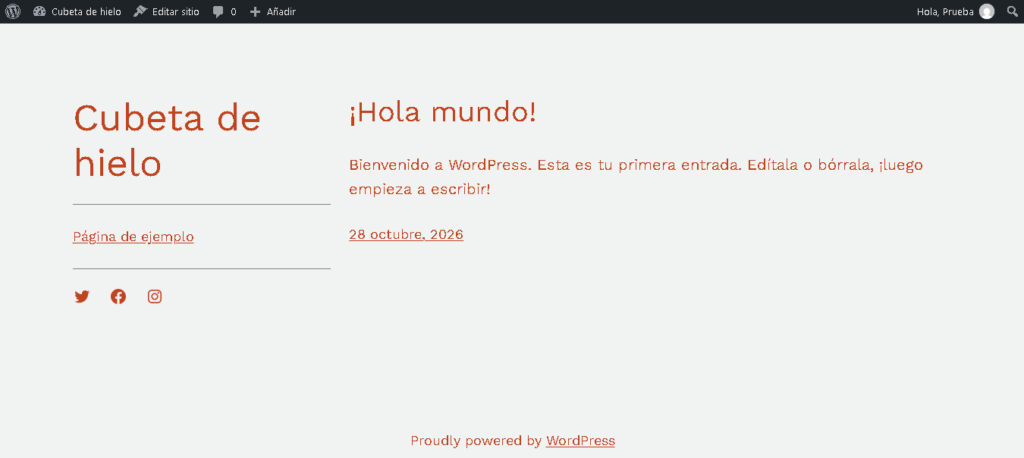Click the Cubeta de hielo site title
Screen dimensions: 1024x458
(167, 140)
